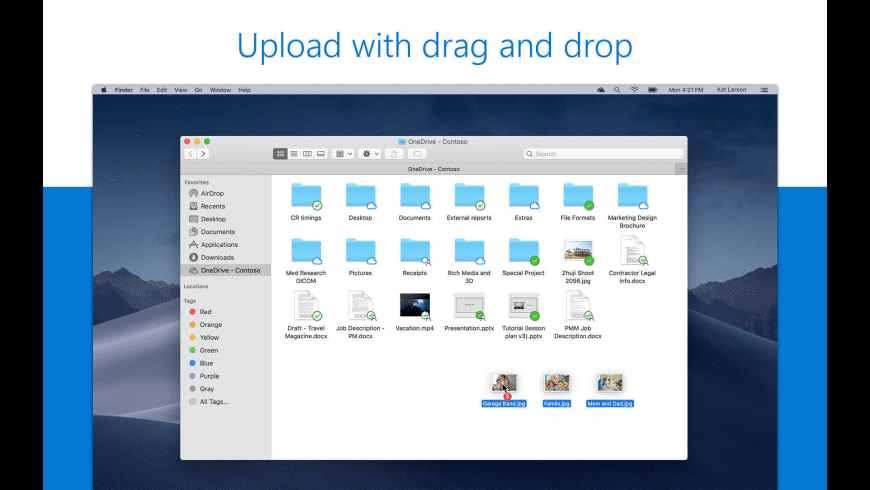Switch to gallery view in toolbar
Image resolution: width=870 pixels, height=490 pixels.
coord(321,154)
